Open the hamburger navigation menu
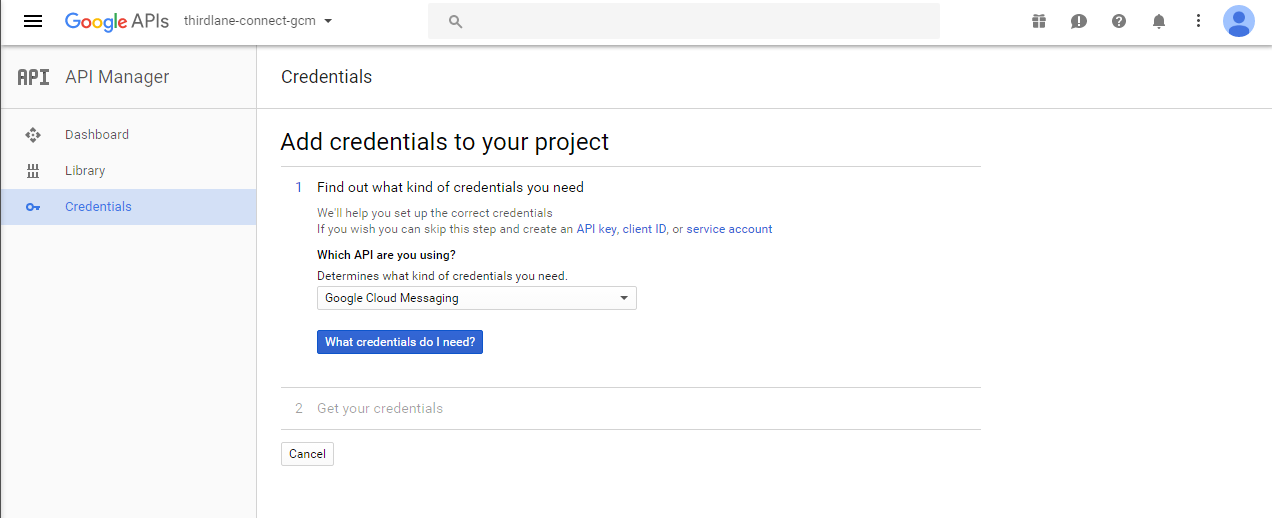This screenshot has height=518, width=1272. 33,21
